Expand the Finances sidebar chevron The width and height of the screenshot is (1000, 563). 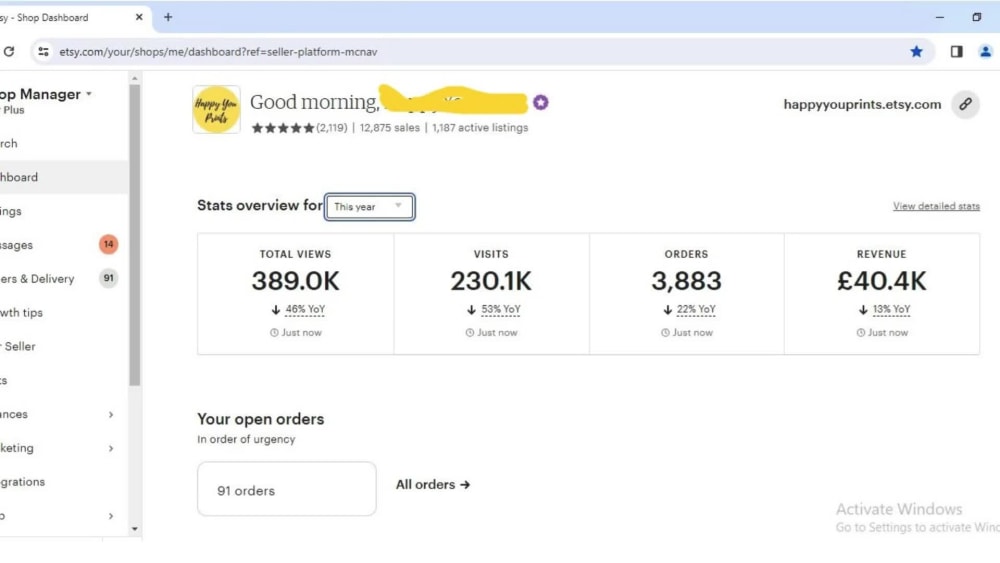(111, 414)
